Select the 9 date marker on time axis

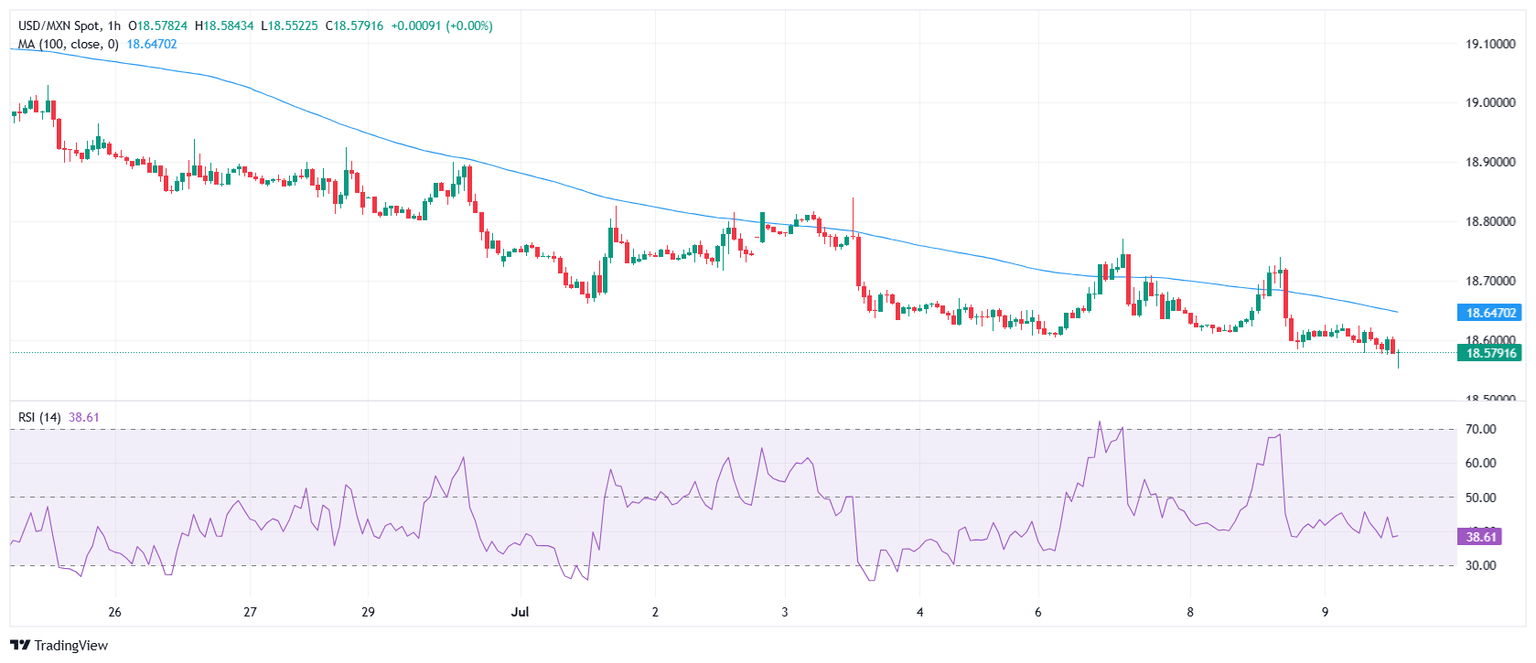click(1324, 612)
